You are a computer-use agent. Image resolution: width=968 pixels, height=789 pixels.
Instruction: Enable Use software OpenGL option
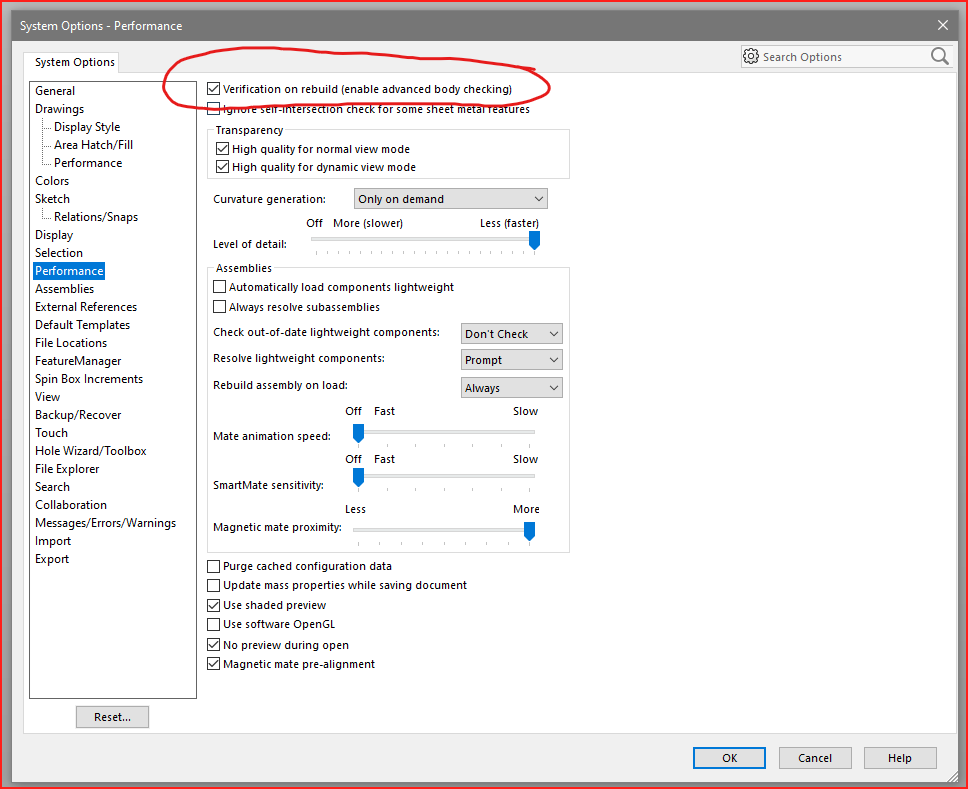pos(214,625)
